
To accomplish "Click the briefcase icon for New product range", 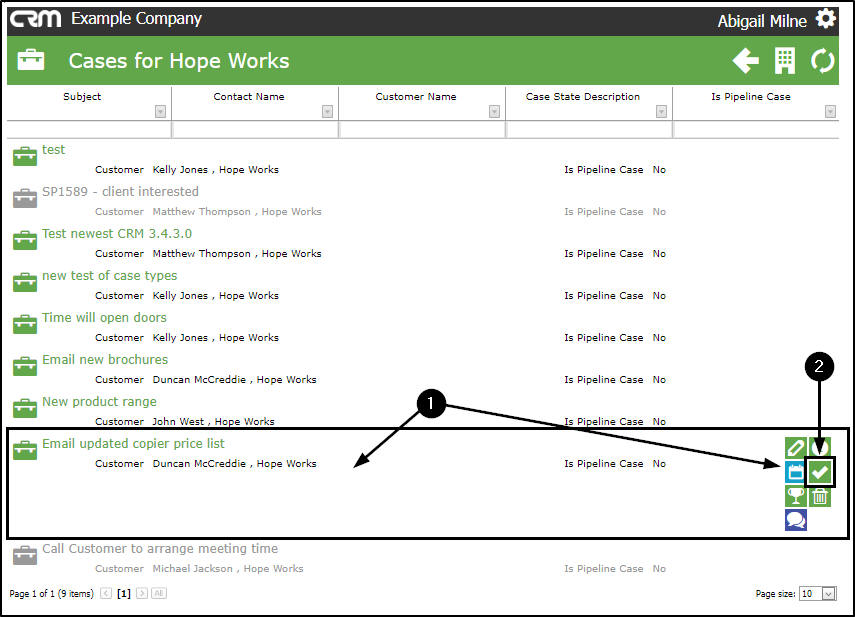I will pos(25,408).
